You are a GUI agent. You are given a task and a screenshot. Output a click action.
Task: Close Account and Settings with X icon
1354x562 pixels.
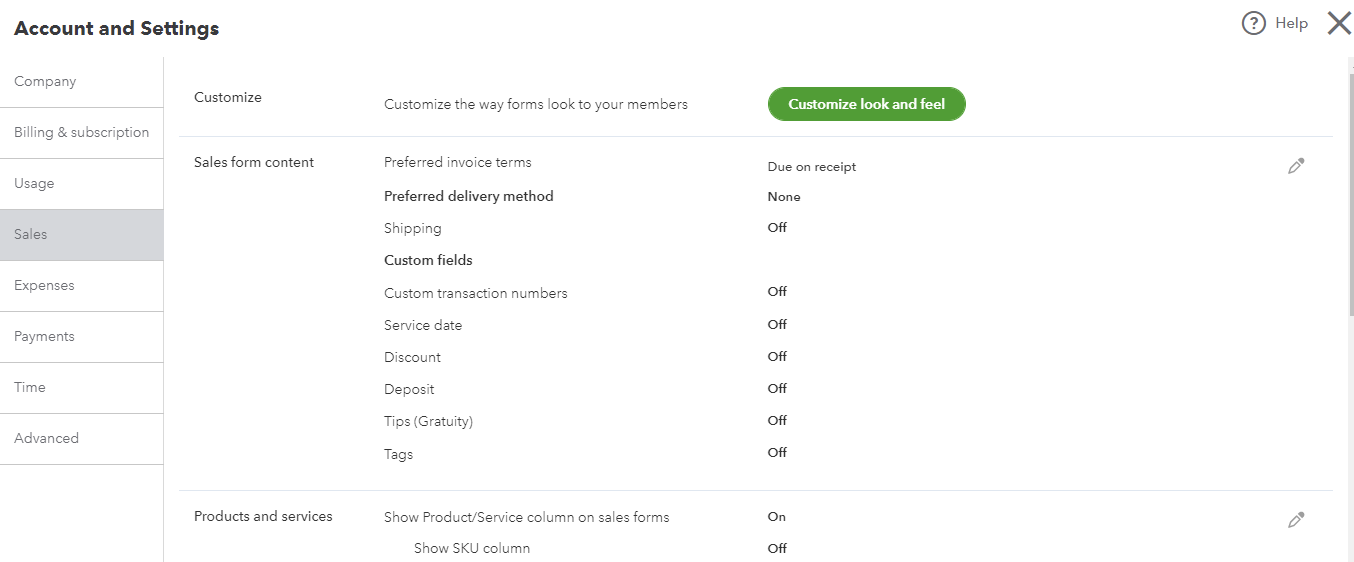[x=1338, y=23]
